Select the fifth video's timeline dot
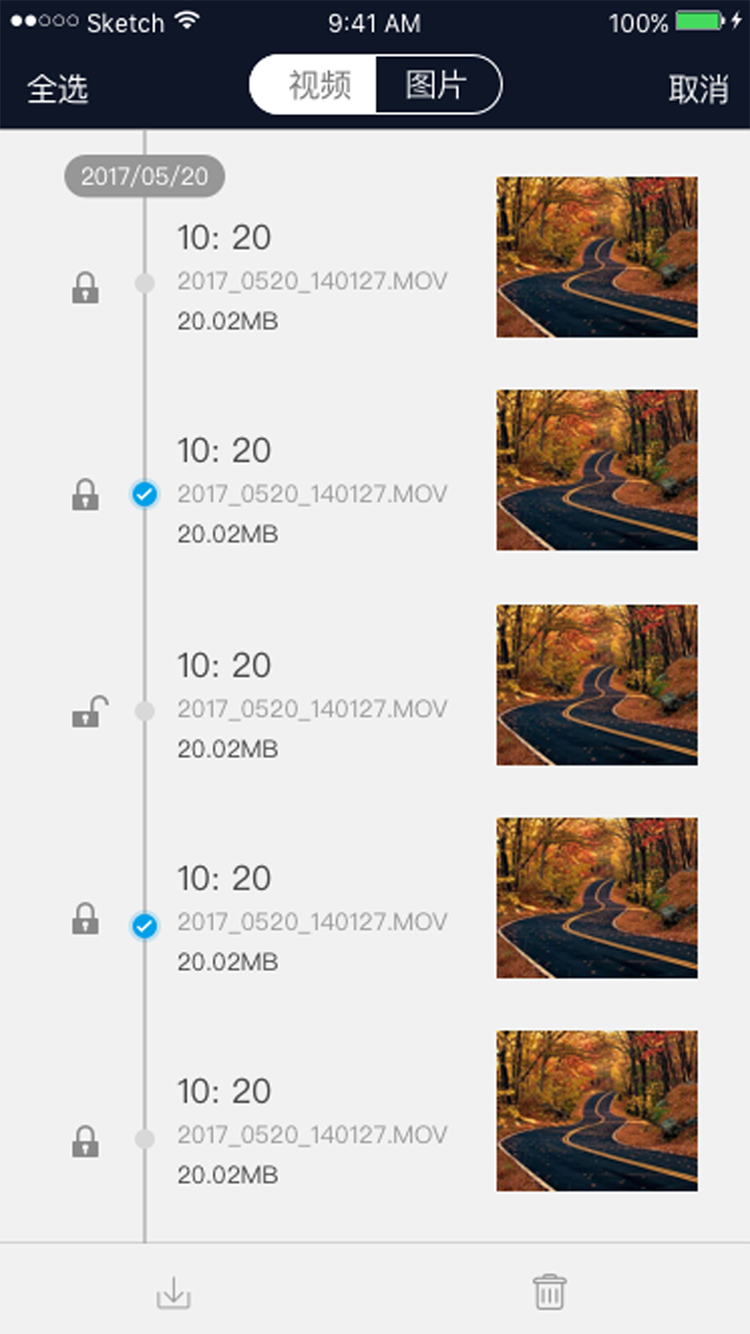Viewport: 750px width, 1334px height. [x=145, y=1139]
